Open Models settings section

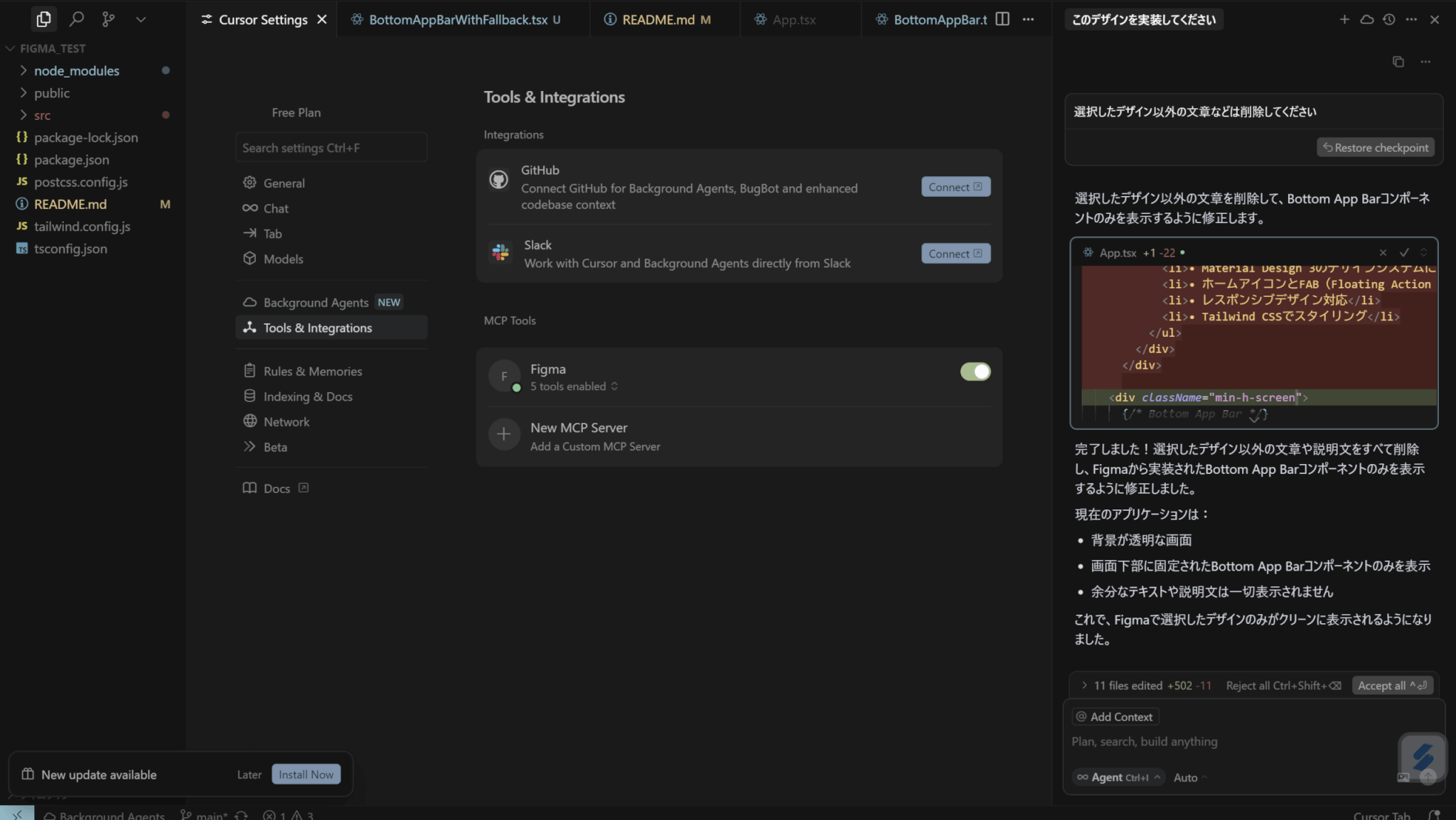(x=331, y=259)
